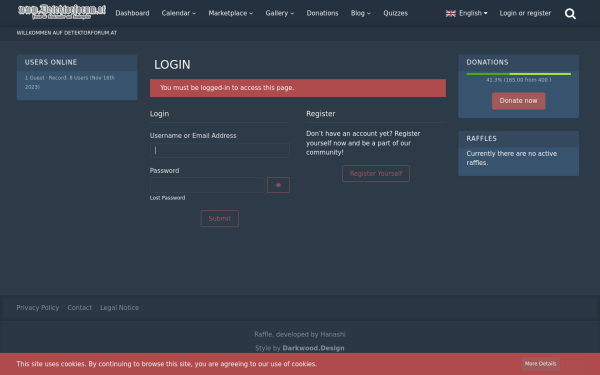Click the UK flag language icon
This screenshot has width=600, height=375.
tap(450, 14)
